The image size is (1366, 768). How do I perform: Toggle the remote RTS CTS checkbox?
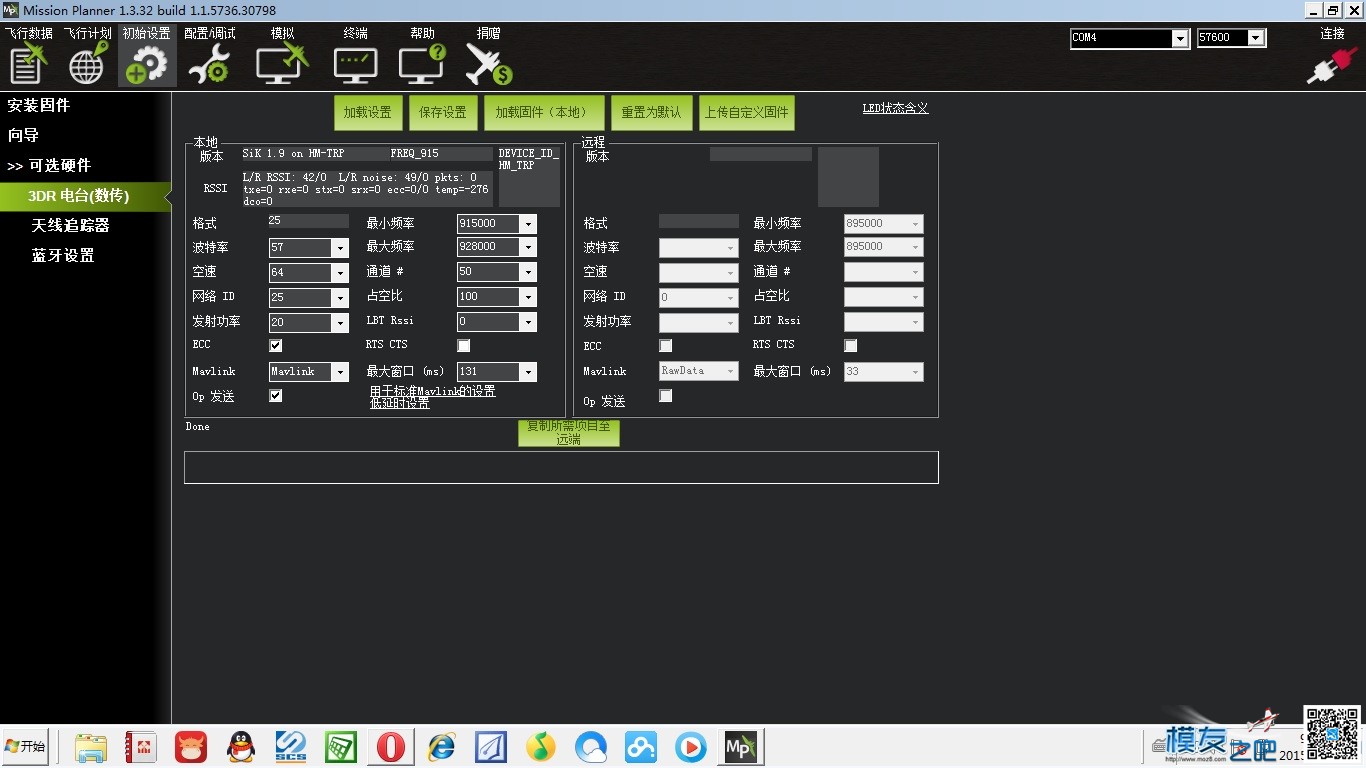click(851, 345)
